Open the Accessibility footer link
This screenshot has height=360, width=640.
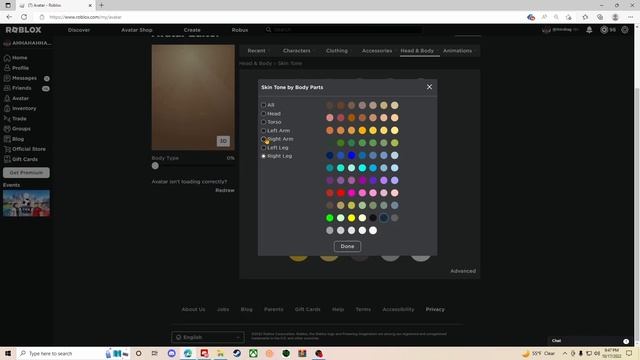398,309
